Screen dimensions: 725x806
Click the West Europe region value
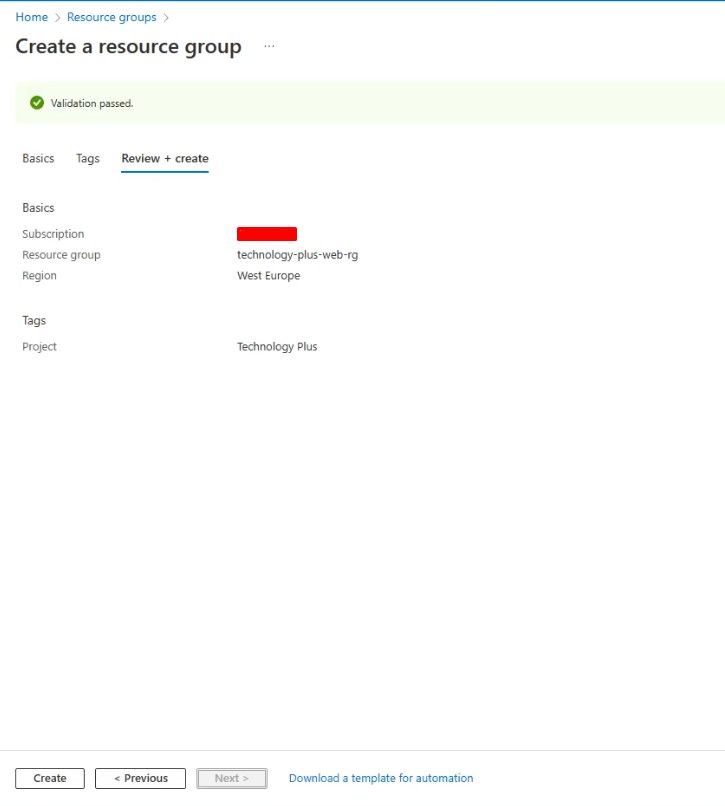click(268, 276)
